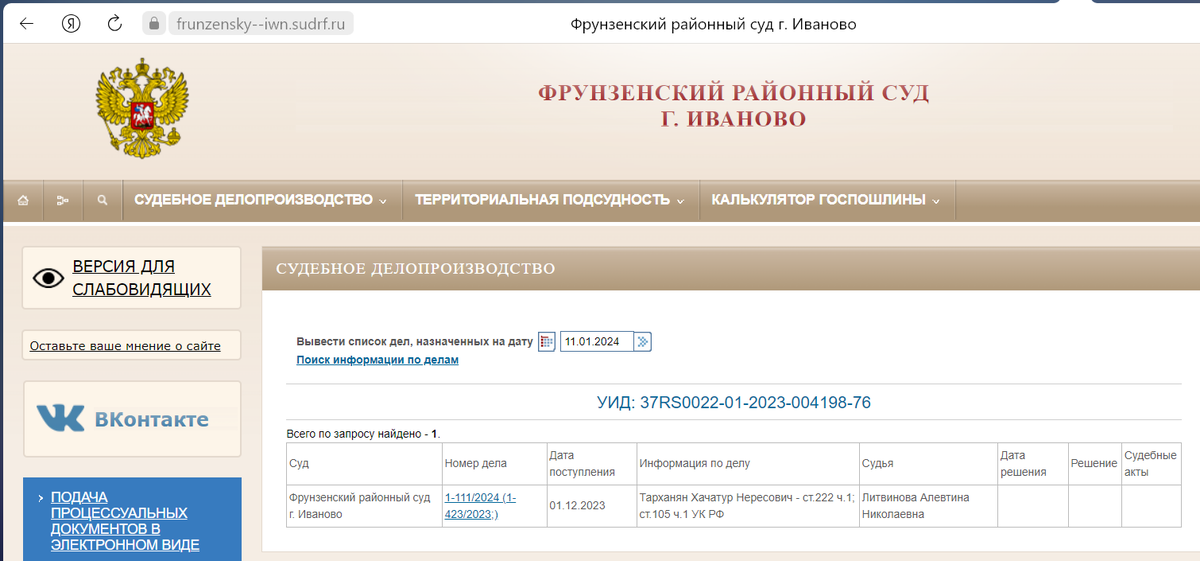
Task: Click the Судебные акты column header
Action: (x=1150, y=464)
